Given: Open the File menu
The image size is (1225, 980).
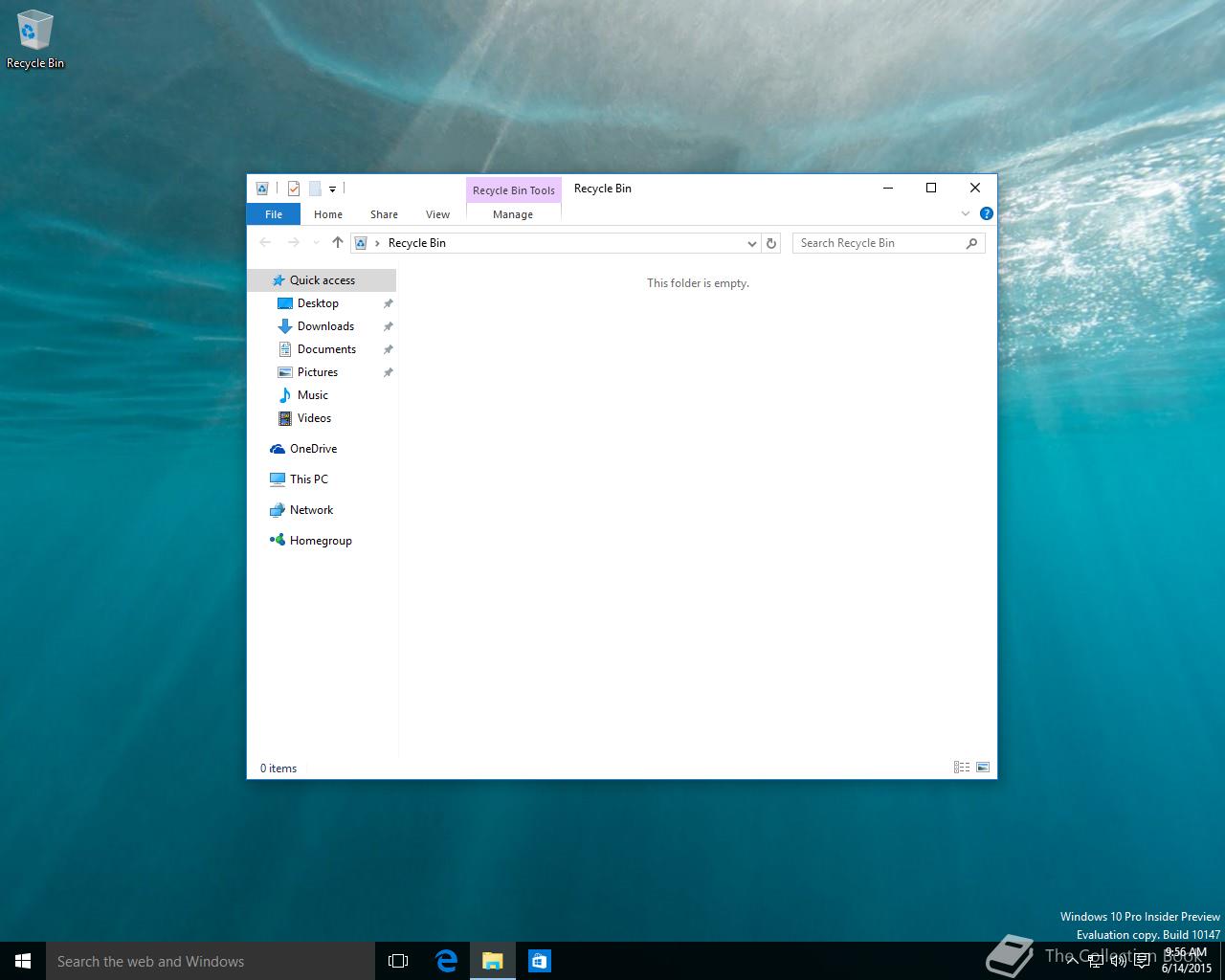Looking at the screenshot, I should pyautogui.click(x=274, y=214).
